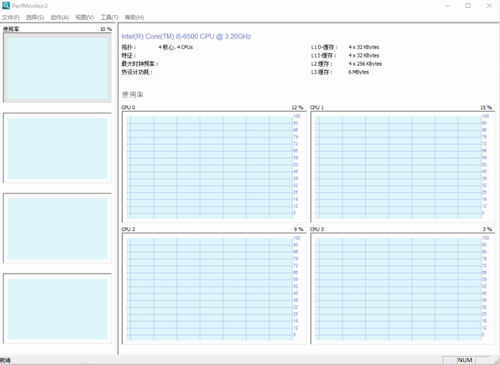Screen dimensions: 500x365
Task: Click the CPU 3 label
Action: click(x=317, y=229)
